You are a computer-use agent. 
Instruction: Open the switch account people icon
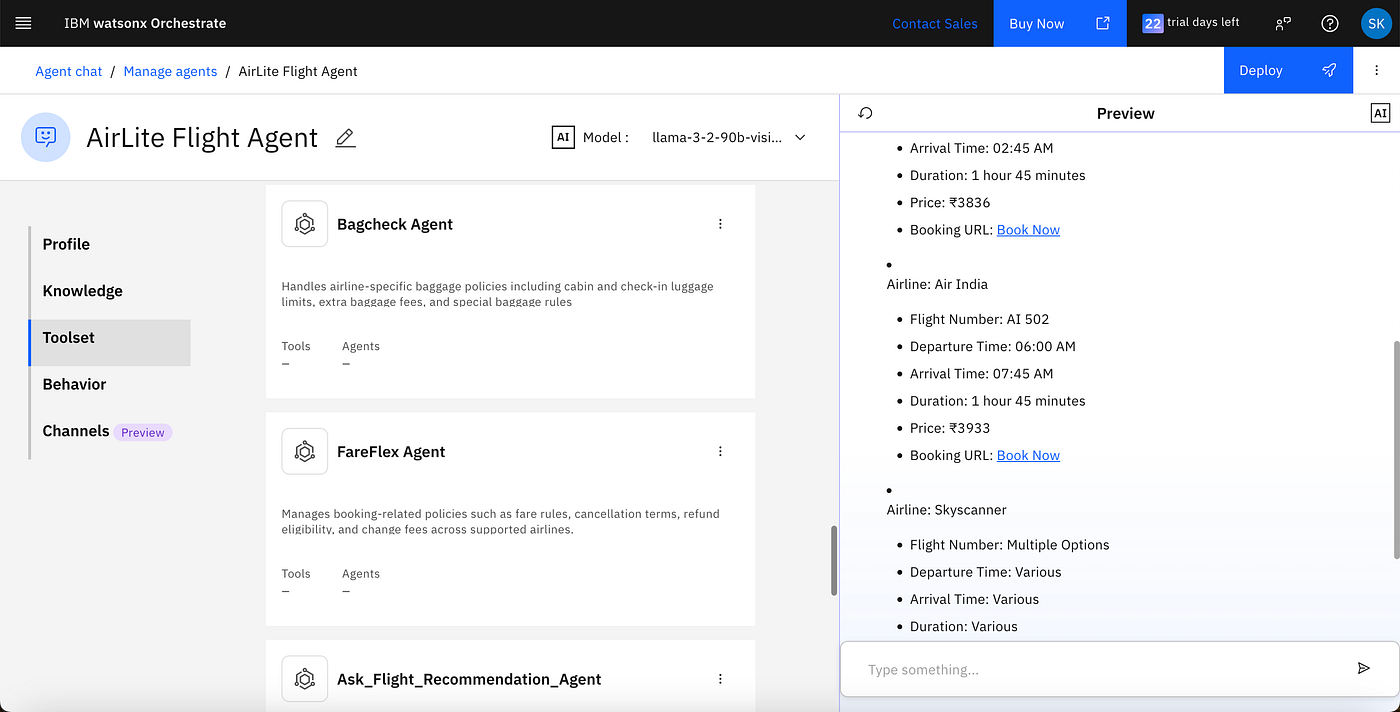(1283, 23)
